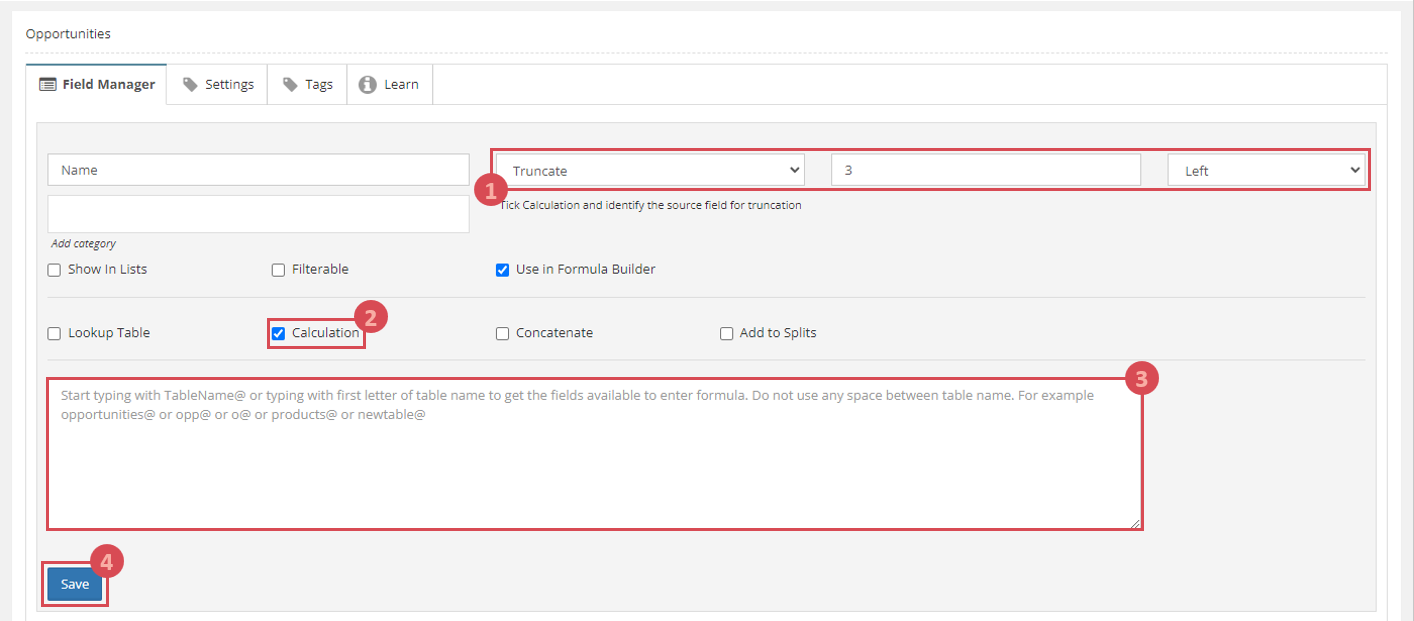Uncheck the Calculation checkbox
This screenshot has height=621, width=1414.
point(279,334)
